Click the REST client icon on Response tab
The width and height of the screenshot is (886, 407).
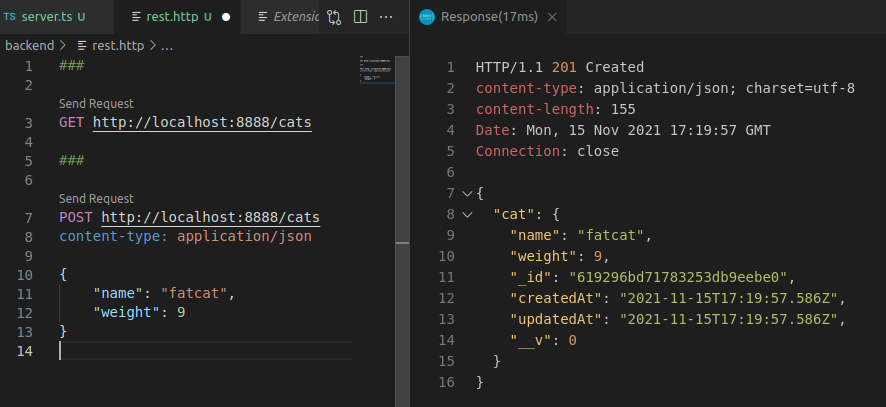tap(427, 18)
